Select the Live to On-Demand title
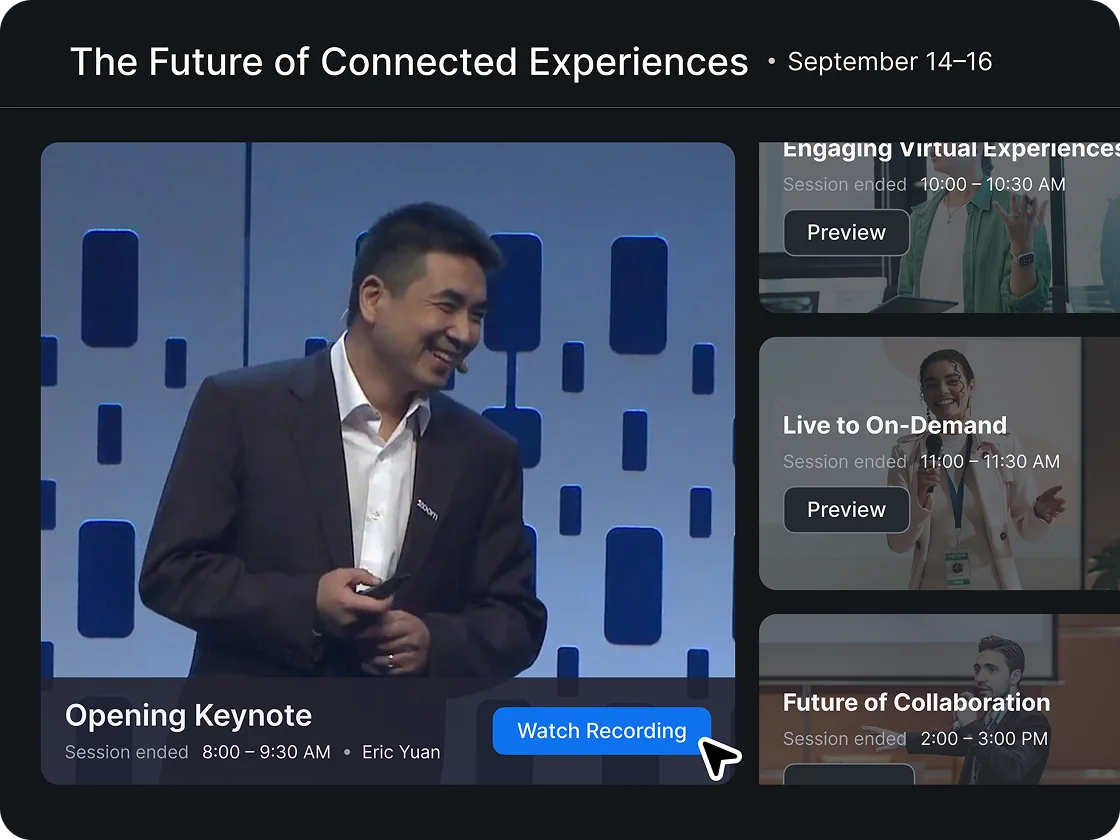The image size is (1120, 840). click(894, 425)
